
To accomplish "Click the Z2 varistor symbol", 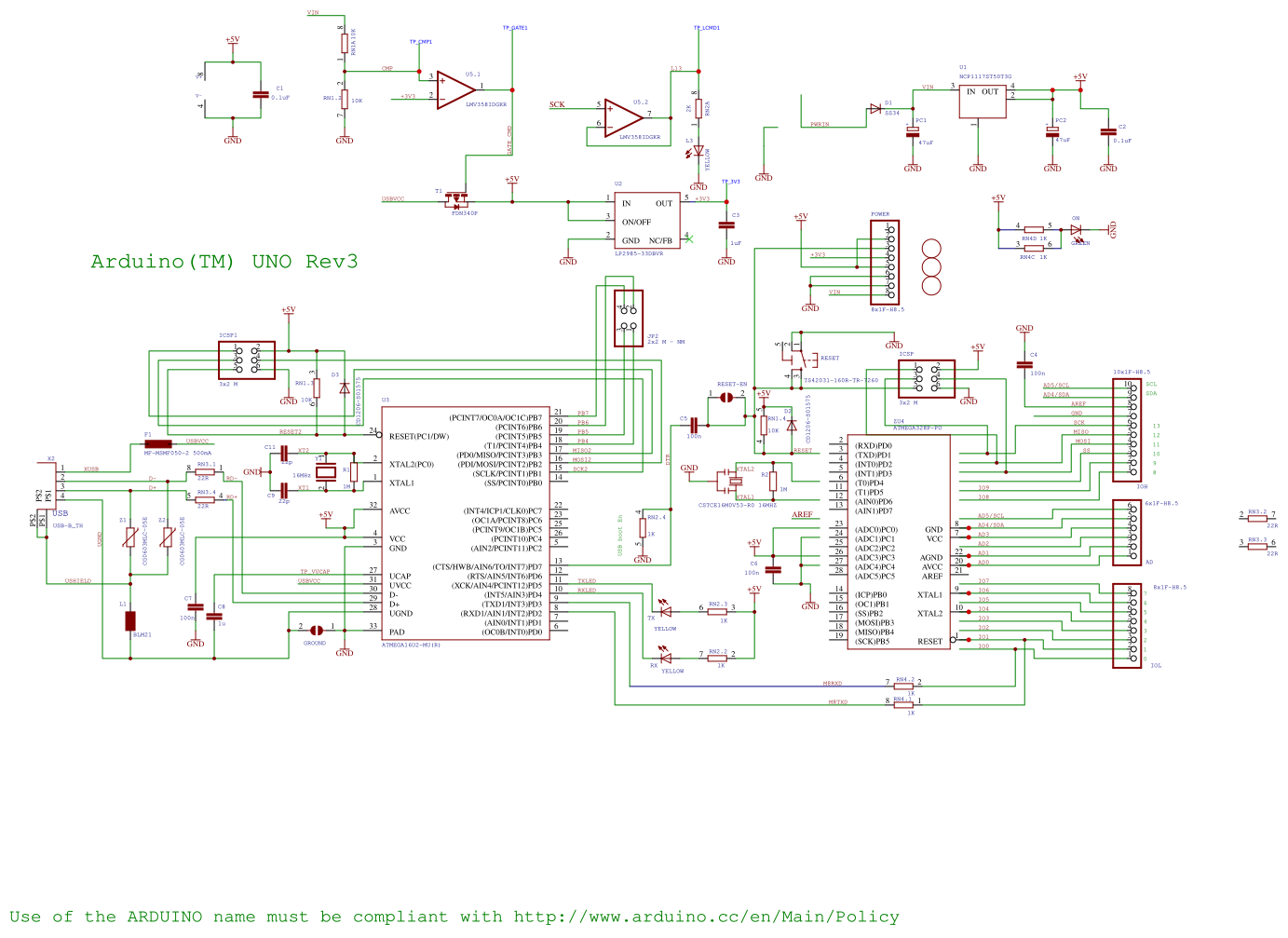I will pyautogui.click(x=168, y=537).
